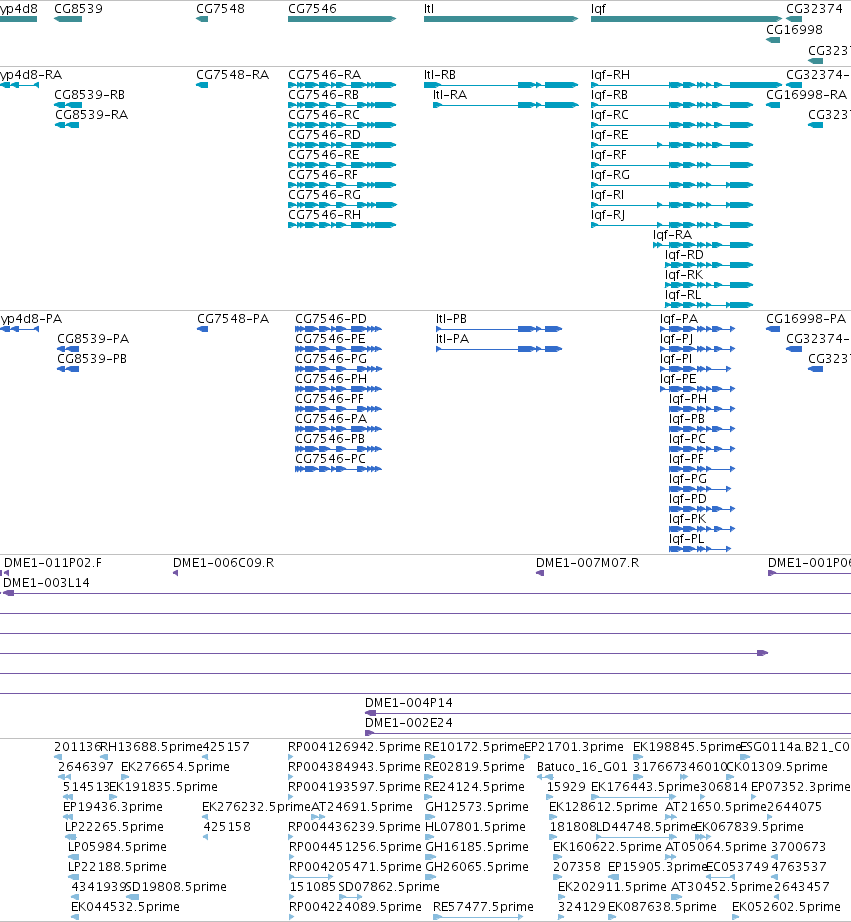Viewport: 851px width, 922px height.
Task: Select protein CG8539-PB
Action: tap(92, 359)
